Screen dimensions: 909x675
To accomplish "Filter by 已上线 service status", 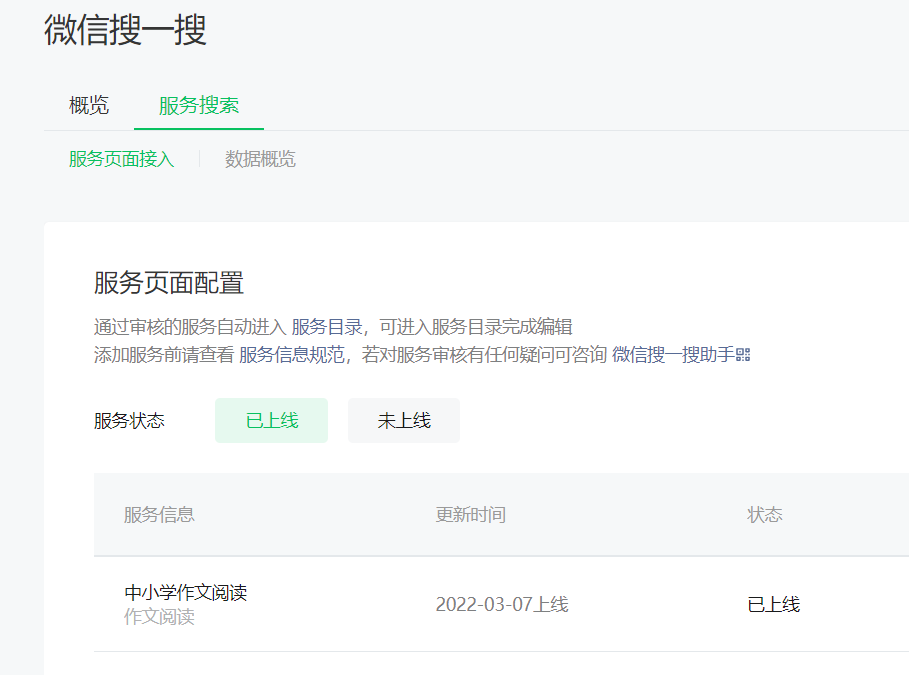I will (x=271, y=420).
